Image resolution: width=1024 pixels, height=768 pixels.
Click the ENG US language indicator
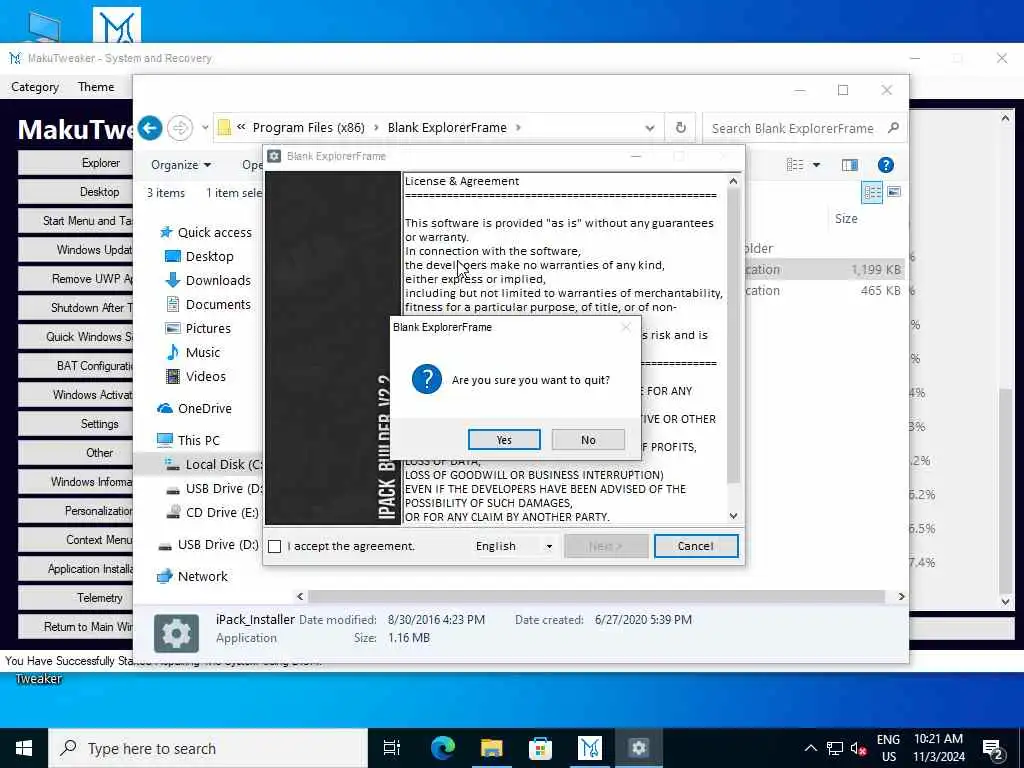[x=888, y=748]
